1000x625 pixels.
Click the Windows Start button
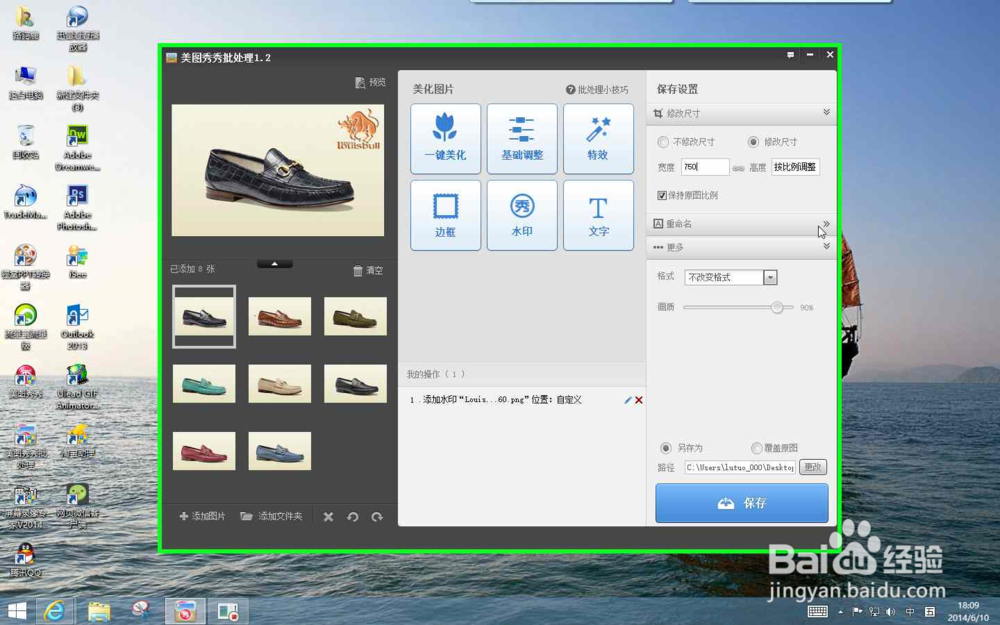click(17, 612)
